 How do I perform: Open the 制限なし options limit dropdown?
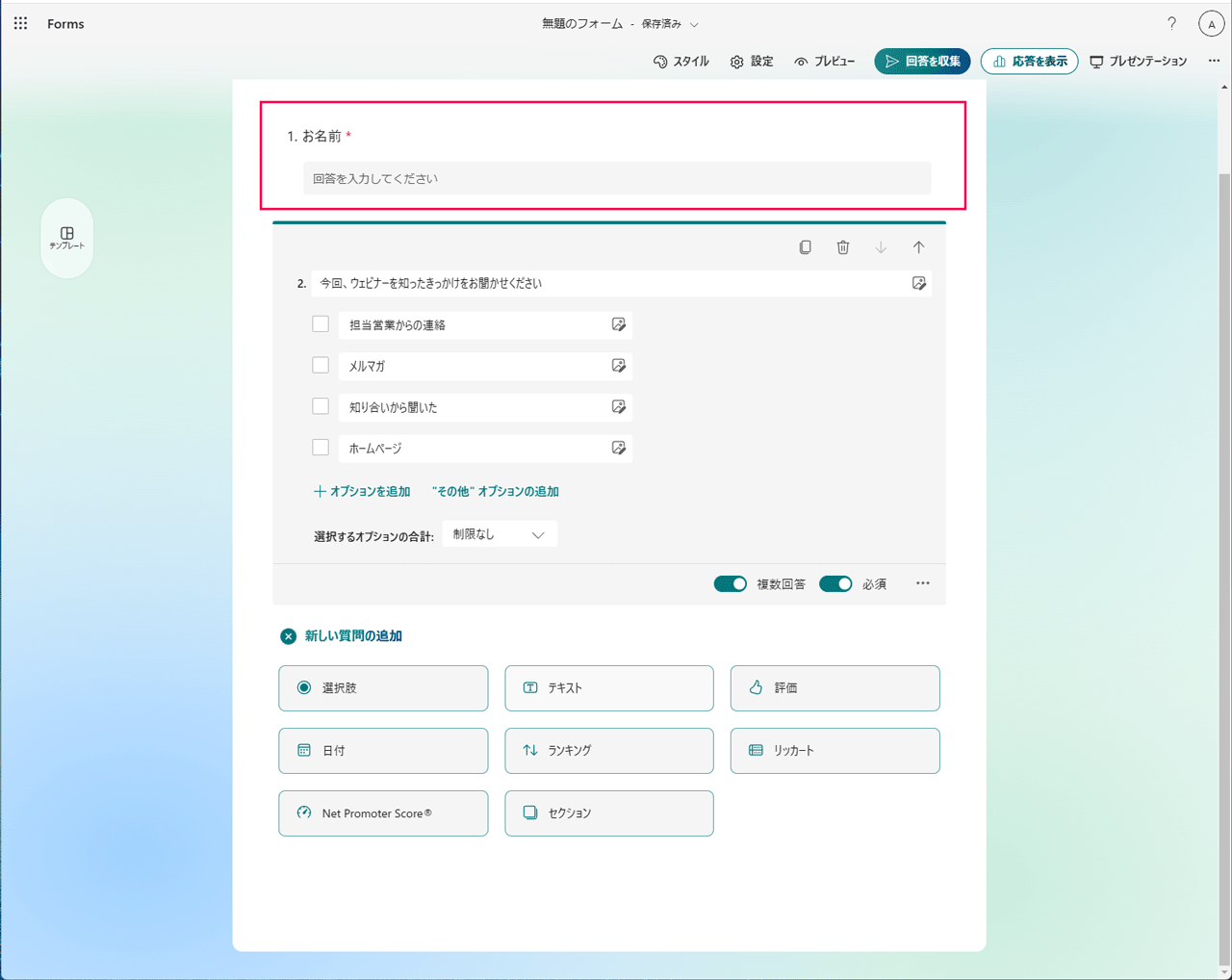(500, 533)
